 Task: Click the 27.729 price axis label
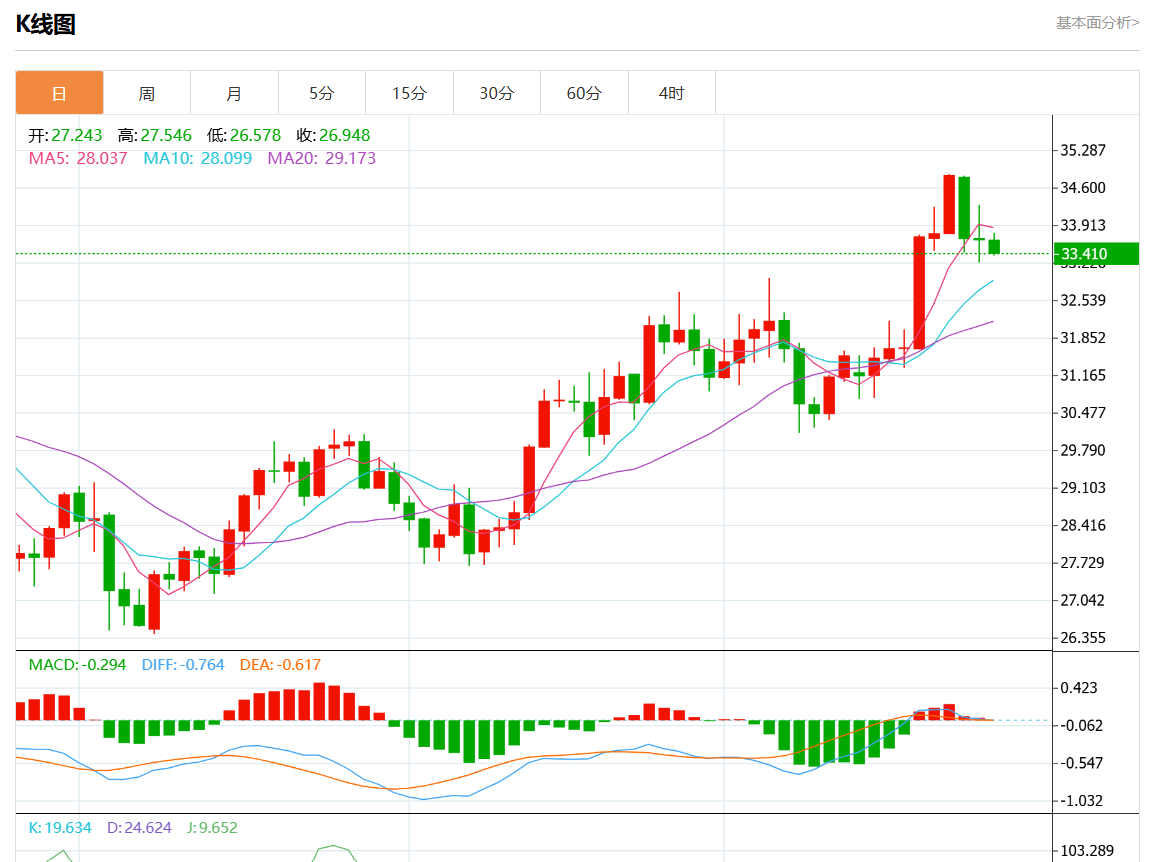pyautogui.click(x=1083, y=563)
